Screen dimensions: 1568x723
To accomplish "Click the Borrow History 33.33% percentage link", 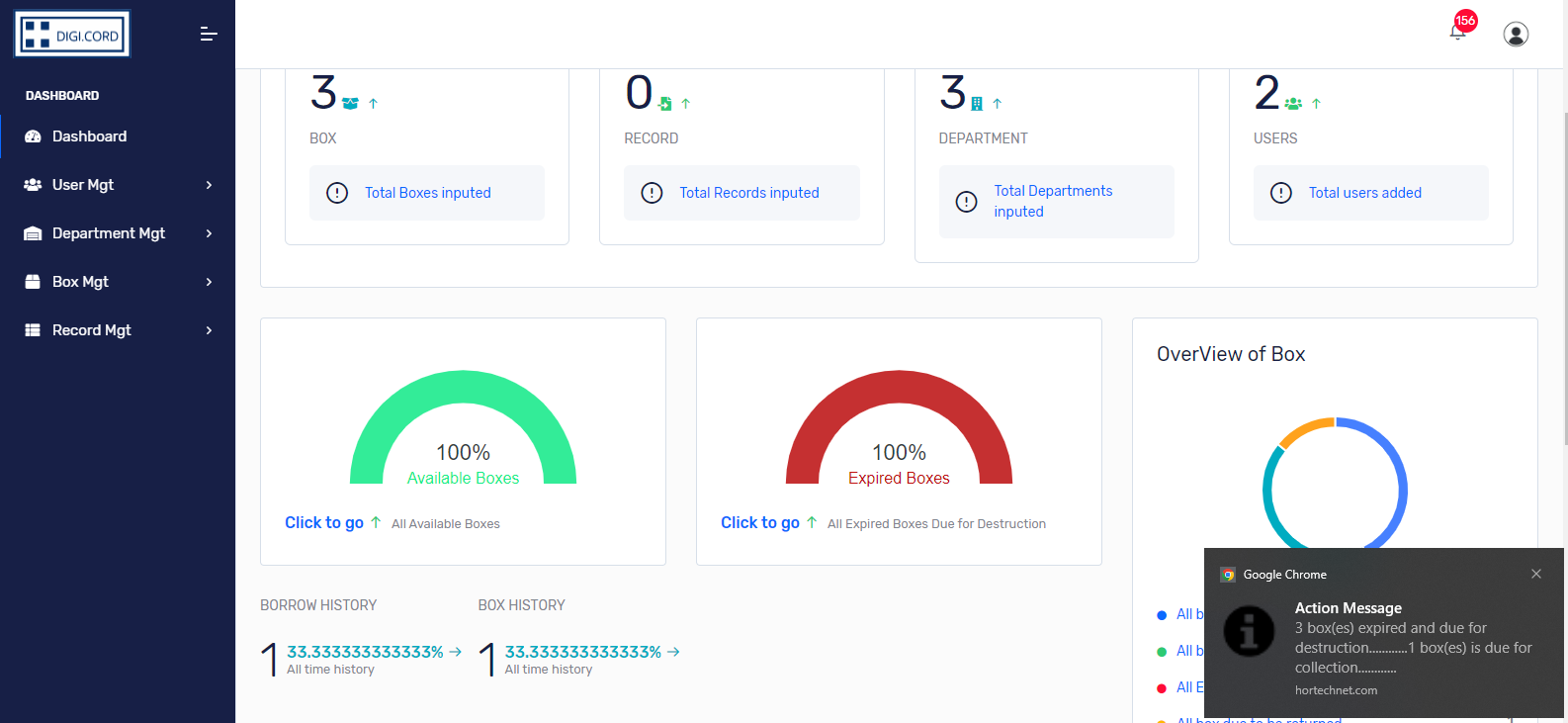I will (x=365, y=652).
